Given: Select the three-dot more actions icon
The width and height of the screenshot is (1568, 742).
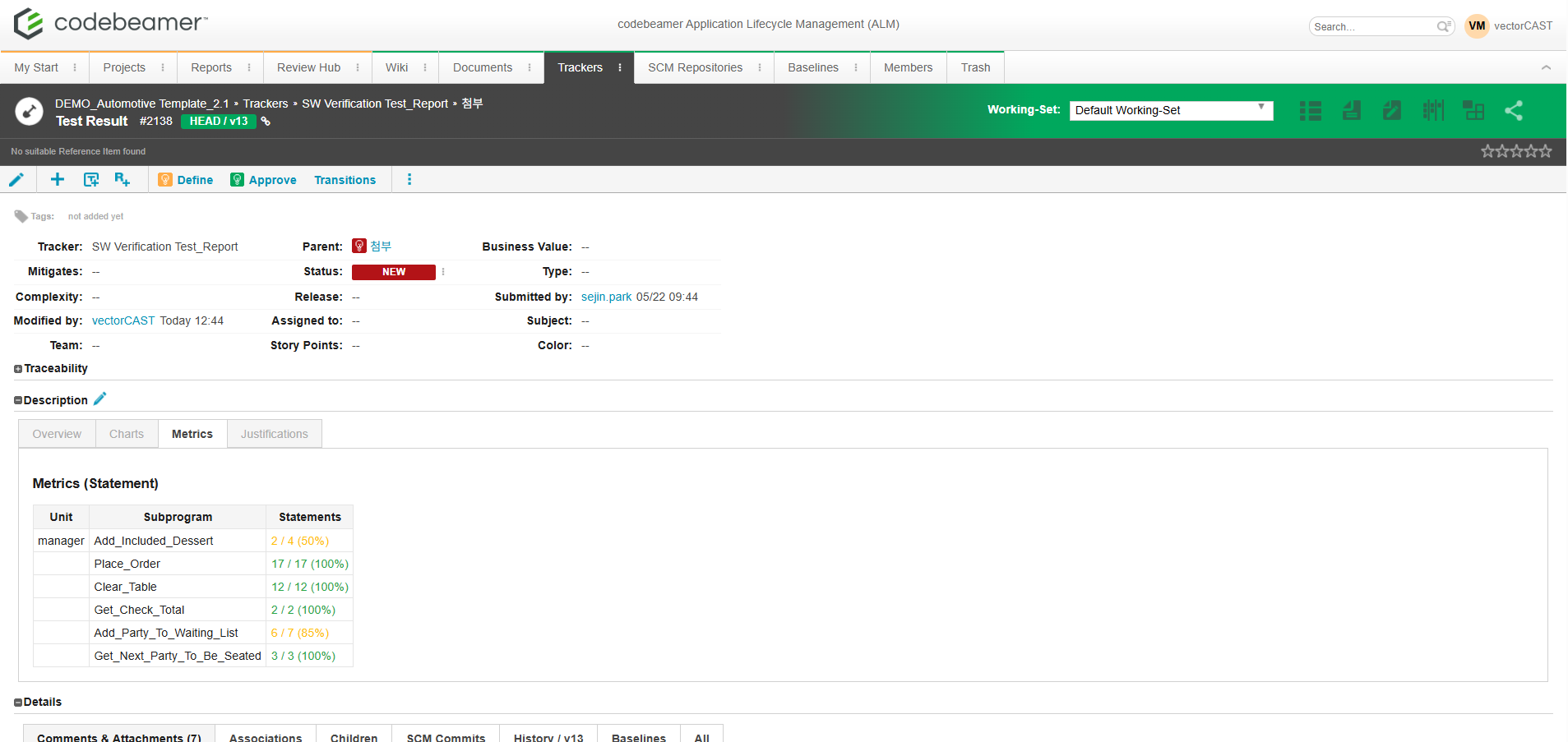Looking at the screenshot, I should [x=409, y=179].
